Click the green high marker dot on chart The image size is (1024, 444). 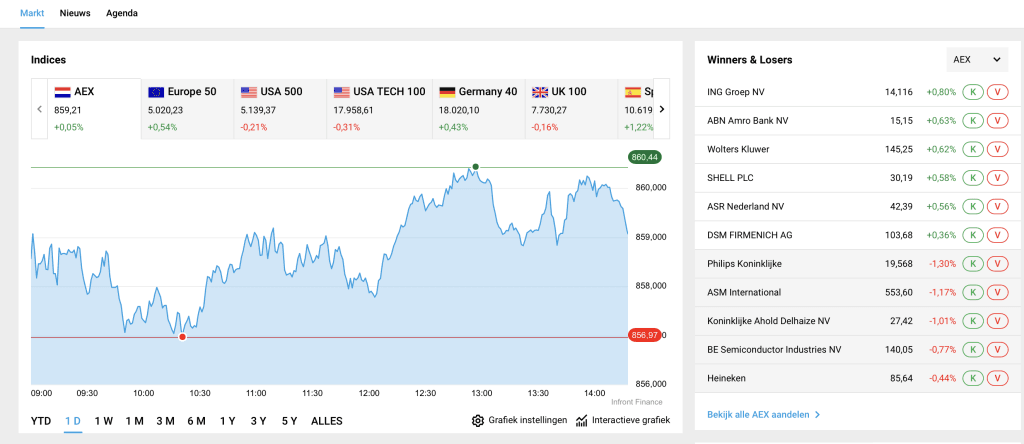(476, 167)
